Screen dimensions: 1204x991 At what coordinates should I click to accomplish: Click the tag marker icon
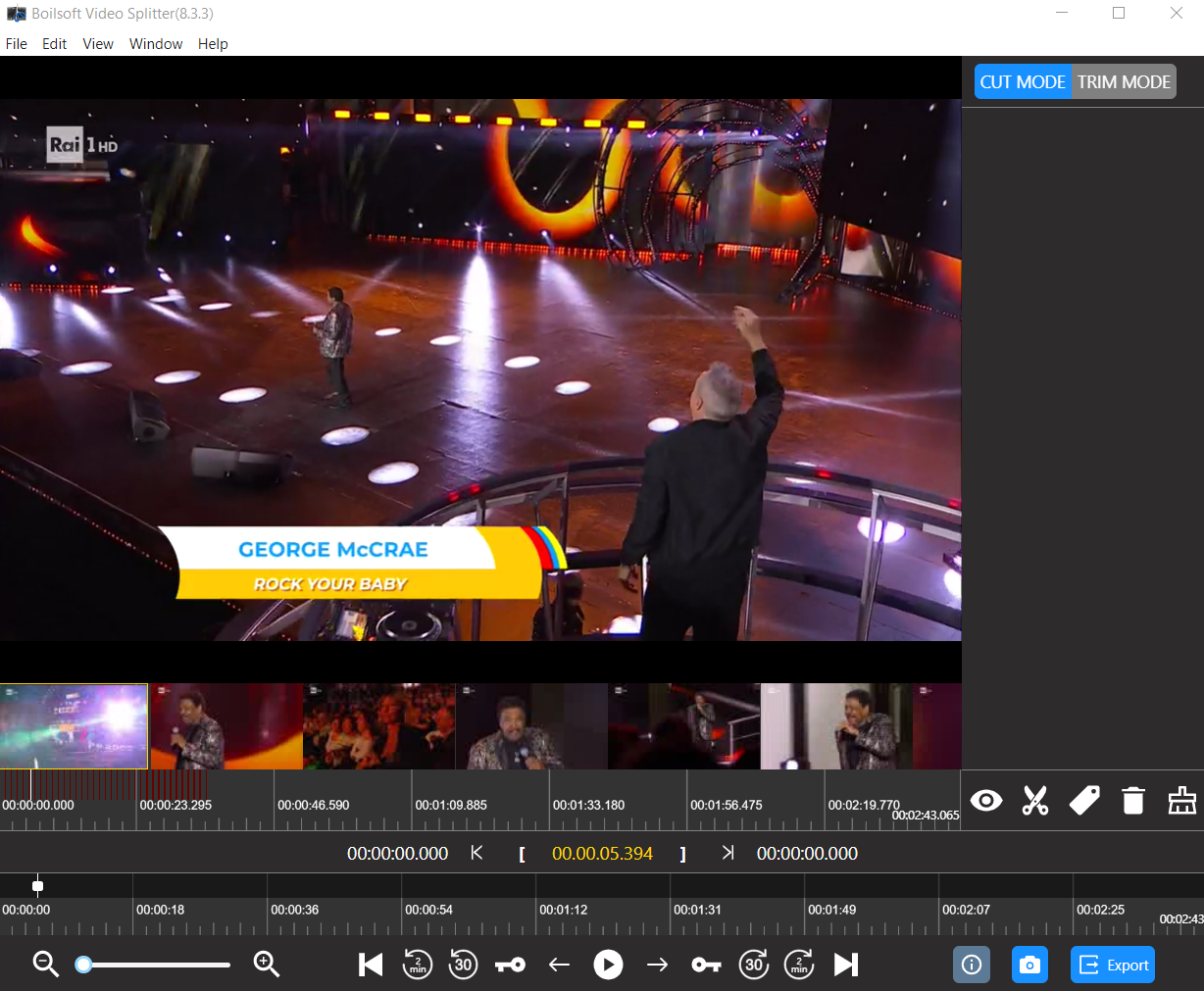coord(1084,801)
